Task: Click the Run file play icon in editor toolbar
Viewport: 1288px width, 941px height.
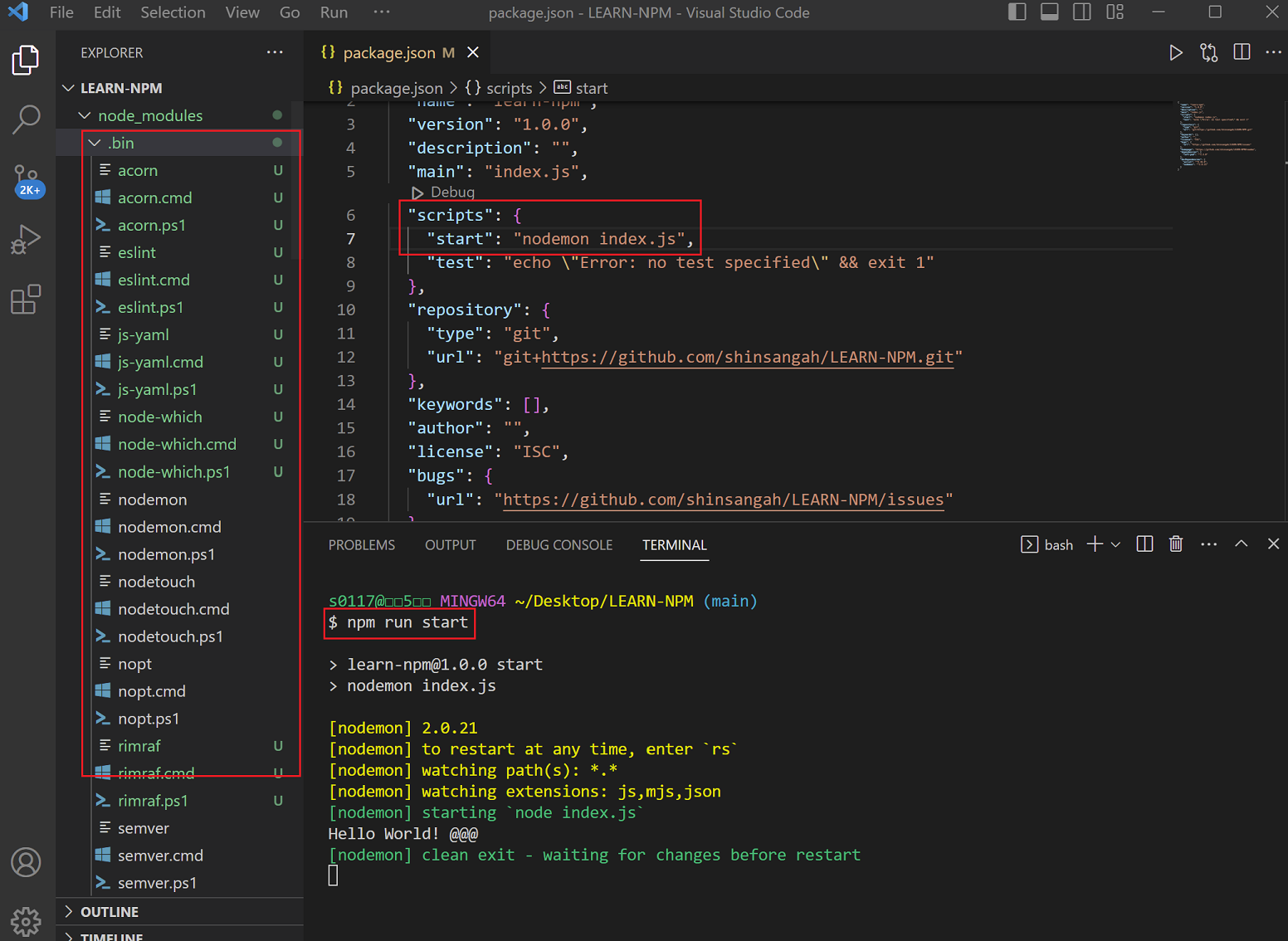Action: (1176, 53)
